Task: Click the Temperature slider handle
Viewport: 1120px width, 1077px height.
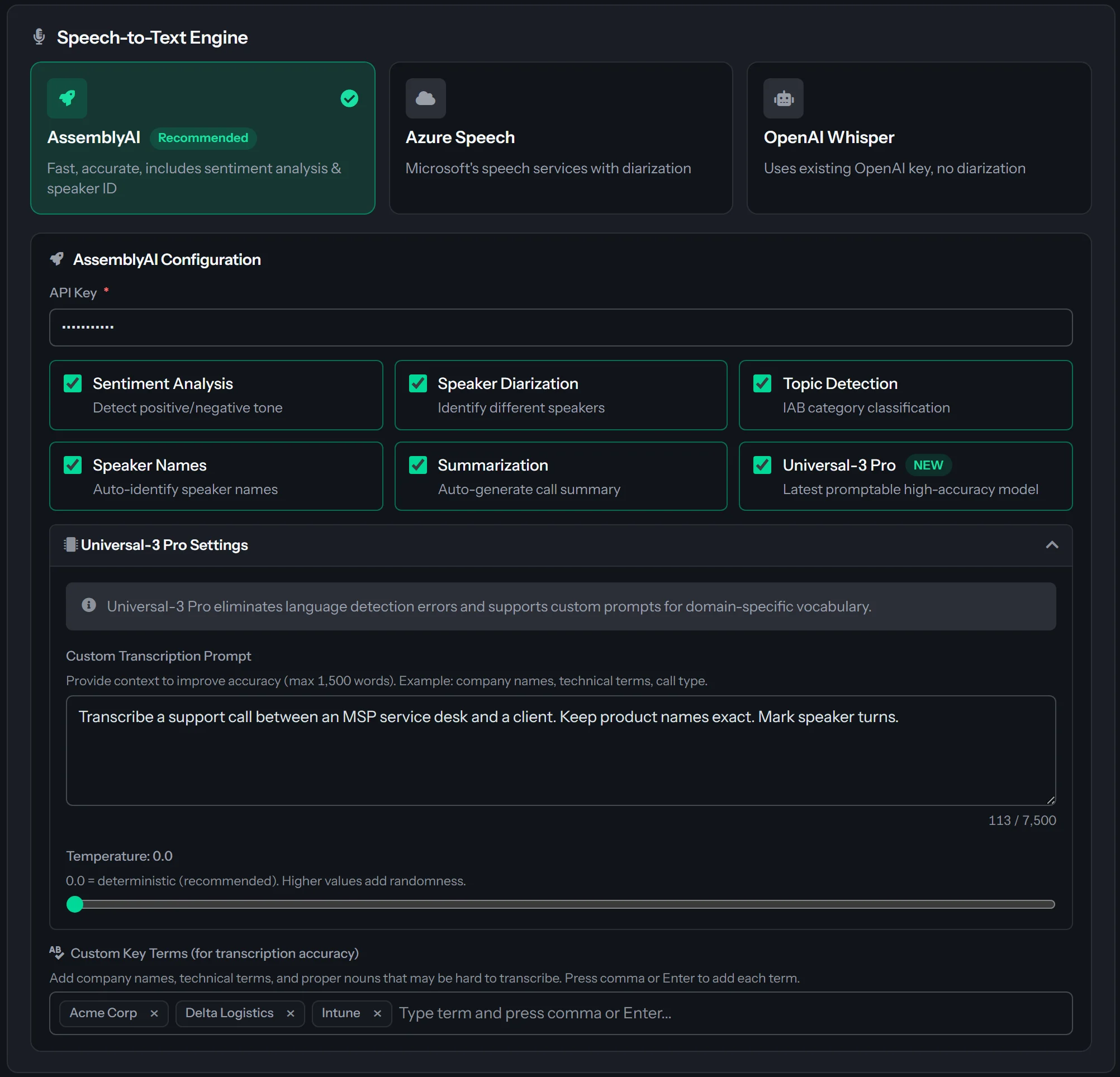Action: tap(75, 904)
